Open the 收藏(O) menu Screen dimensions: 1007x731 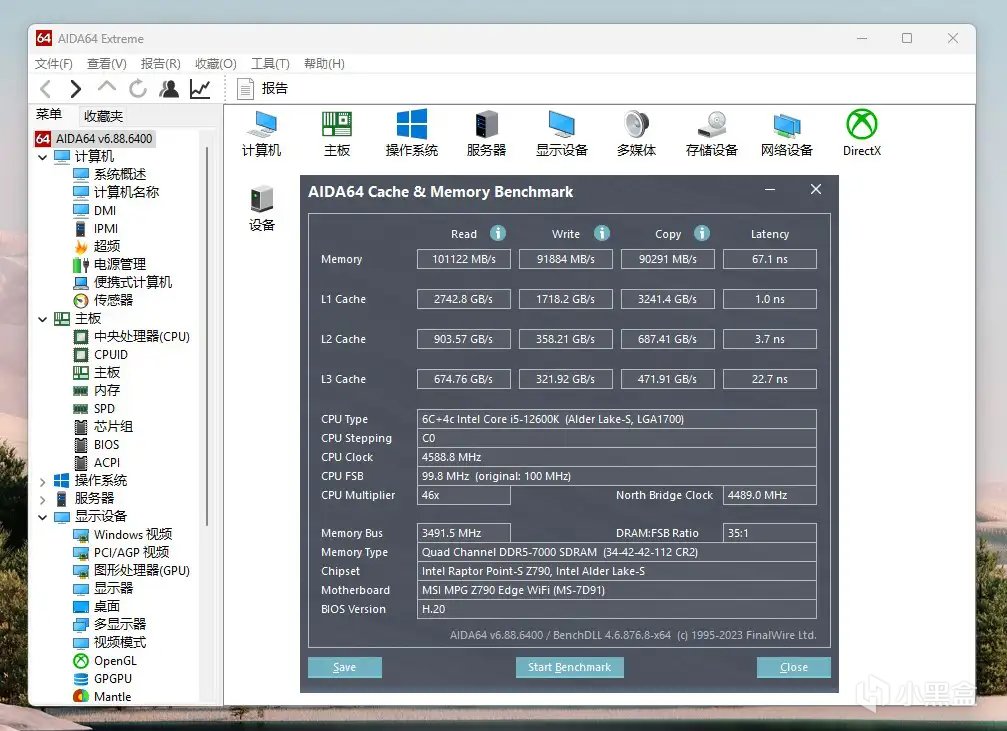coord(216,64)
